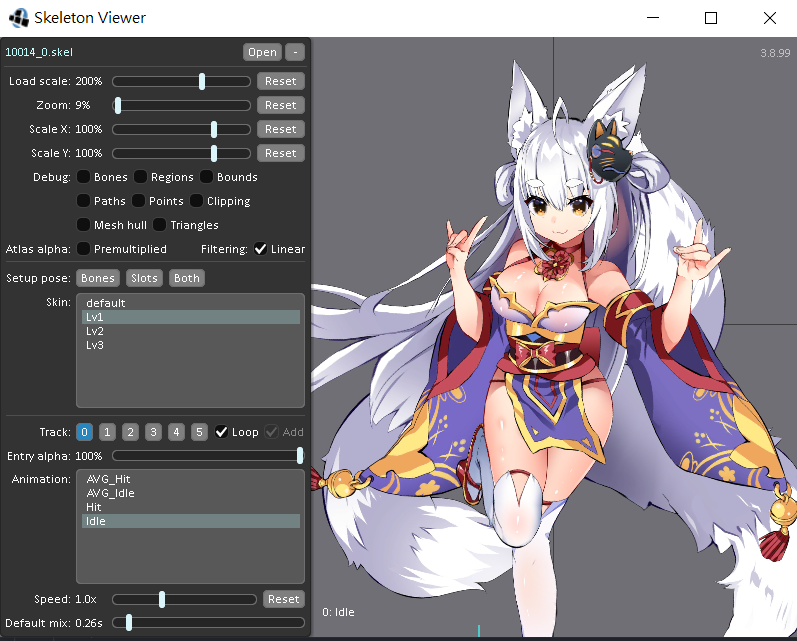Click the Entry alpha slider handle

(300, 456)
